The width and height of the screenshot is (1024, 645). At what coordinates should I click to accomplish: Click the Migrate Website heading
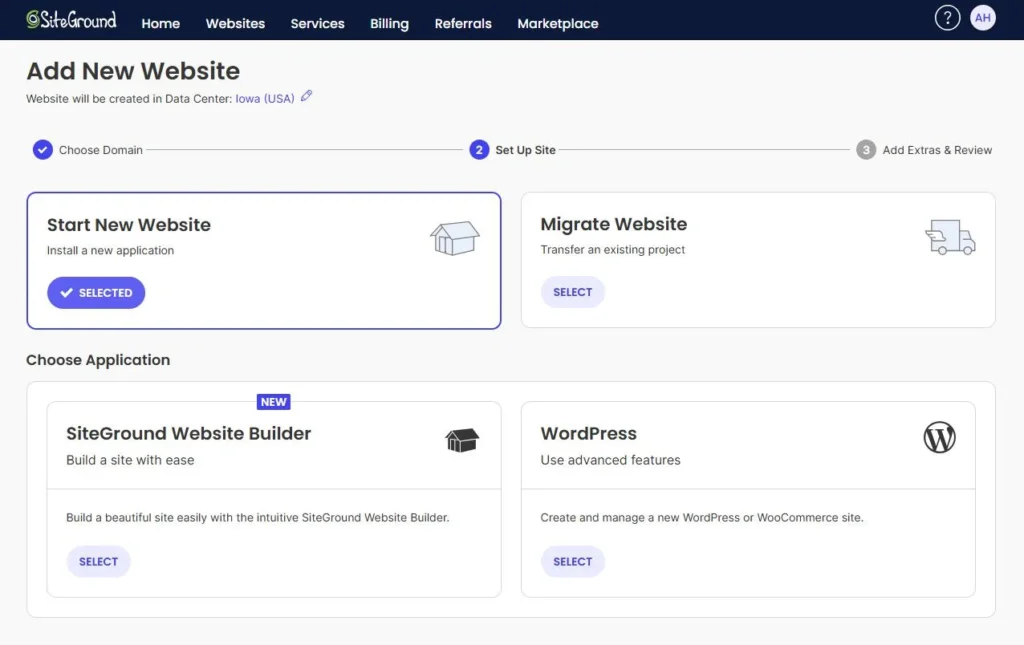coord(613,224)
